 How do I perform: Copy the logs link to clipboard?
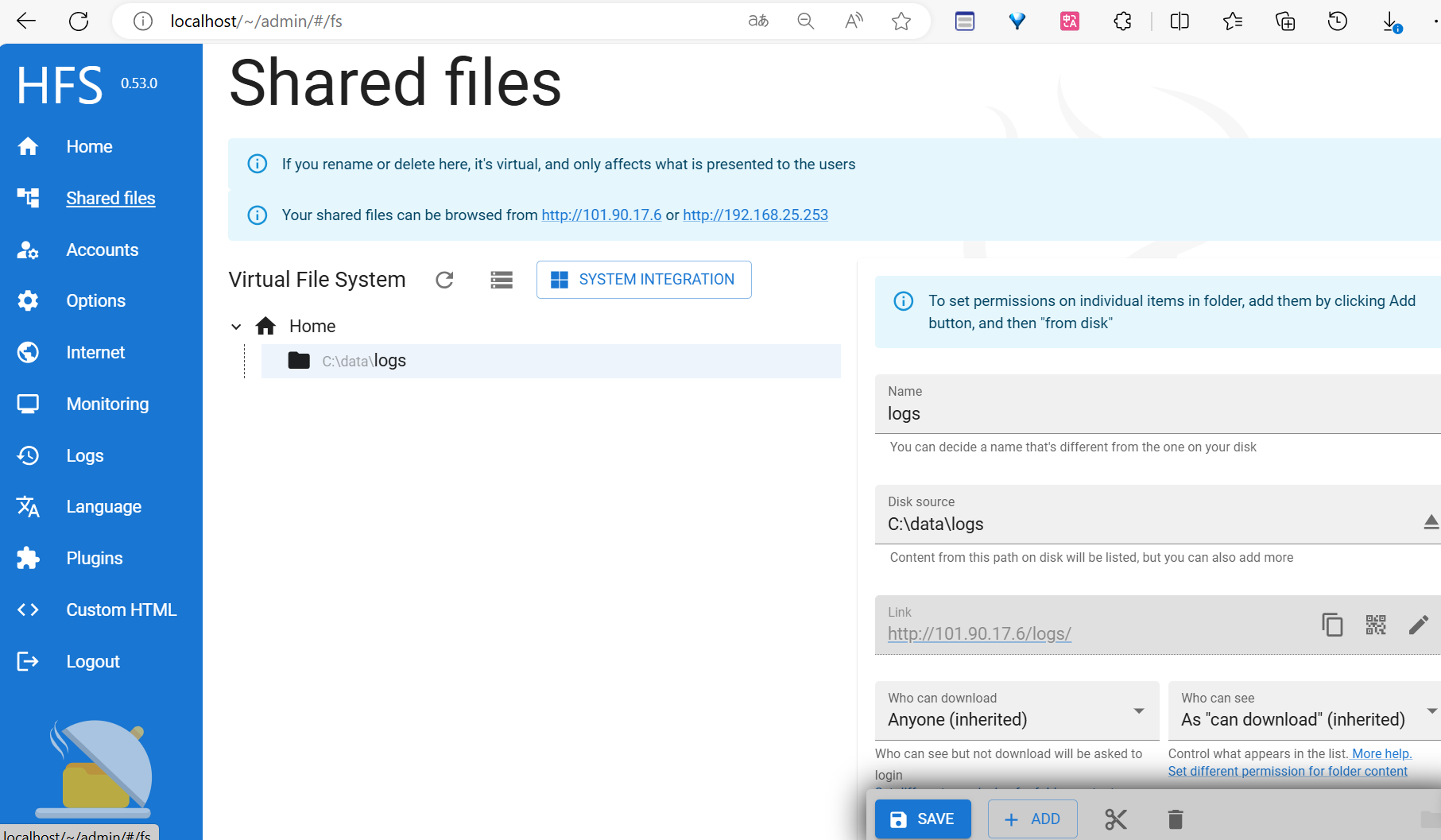click(1332, 625)
